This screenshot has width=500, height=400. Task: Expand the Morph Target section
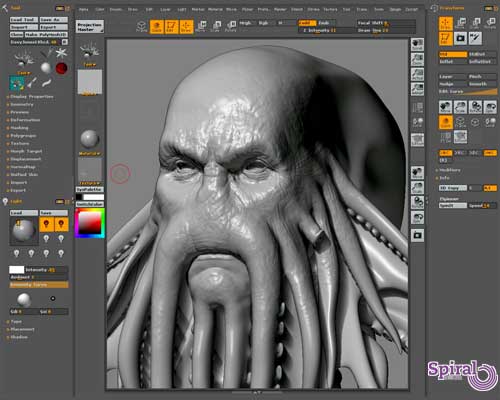click(x=25, y=151)
